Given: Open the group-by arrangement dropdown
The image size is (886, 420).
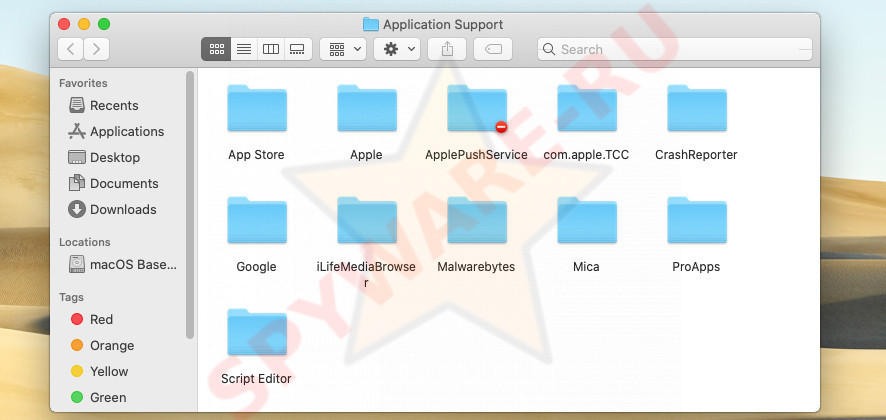Looking at the screenshot, I should 343,49.
